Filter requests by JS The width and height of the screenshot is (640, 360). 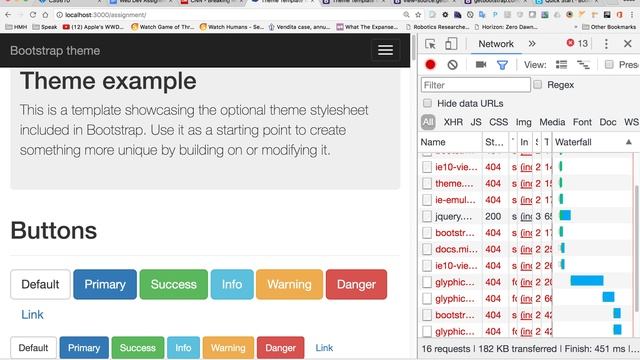click(x=476, y=122)
